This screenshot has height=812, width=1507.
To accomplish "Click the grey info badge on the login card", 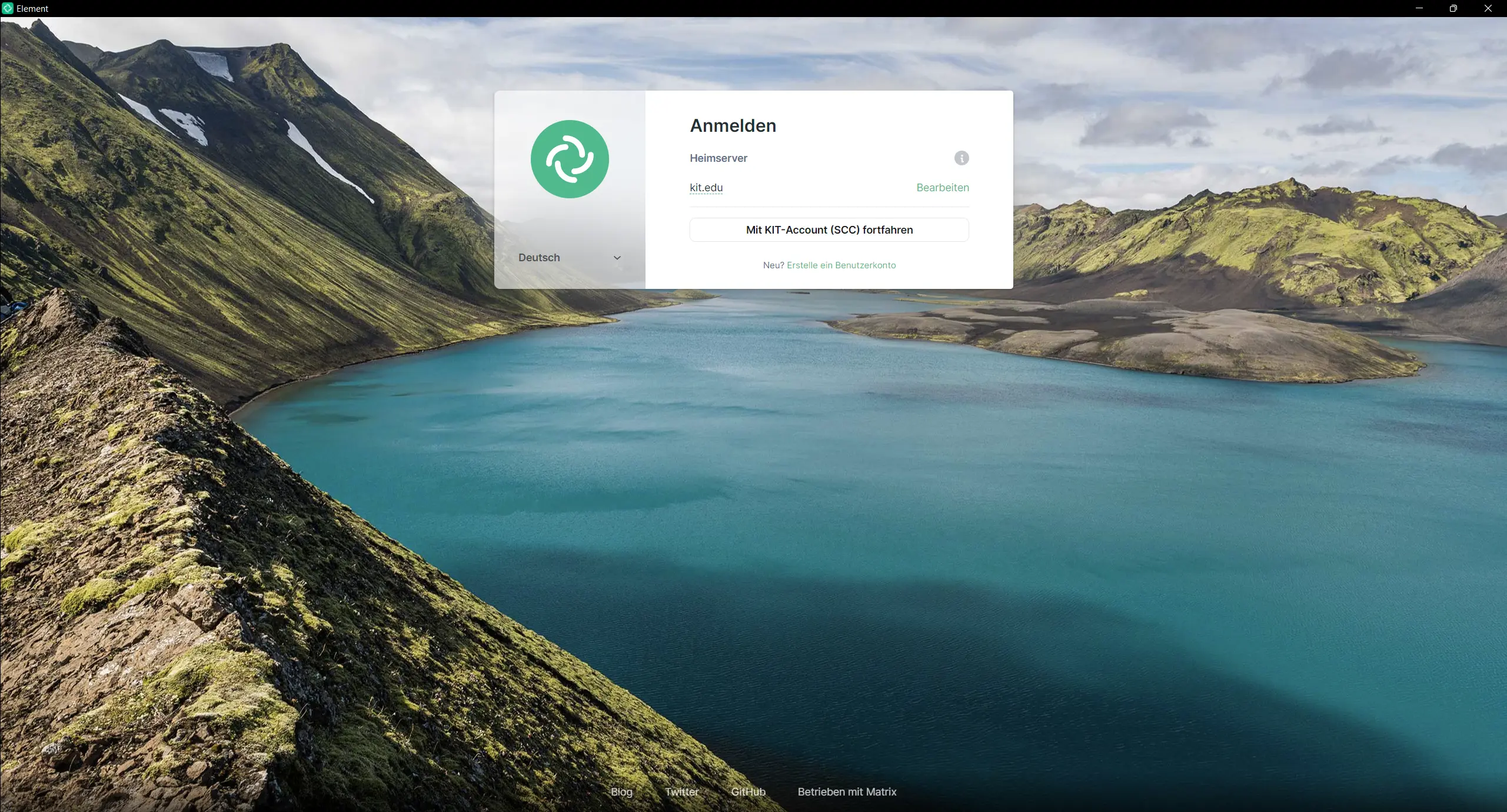I will point(961,158).
